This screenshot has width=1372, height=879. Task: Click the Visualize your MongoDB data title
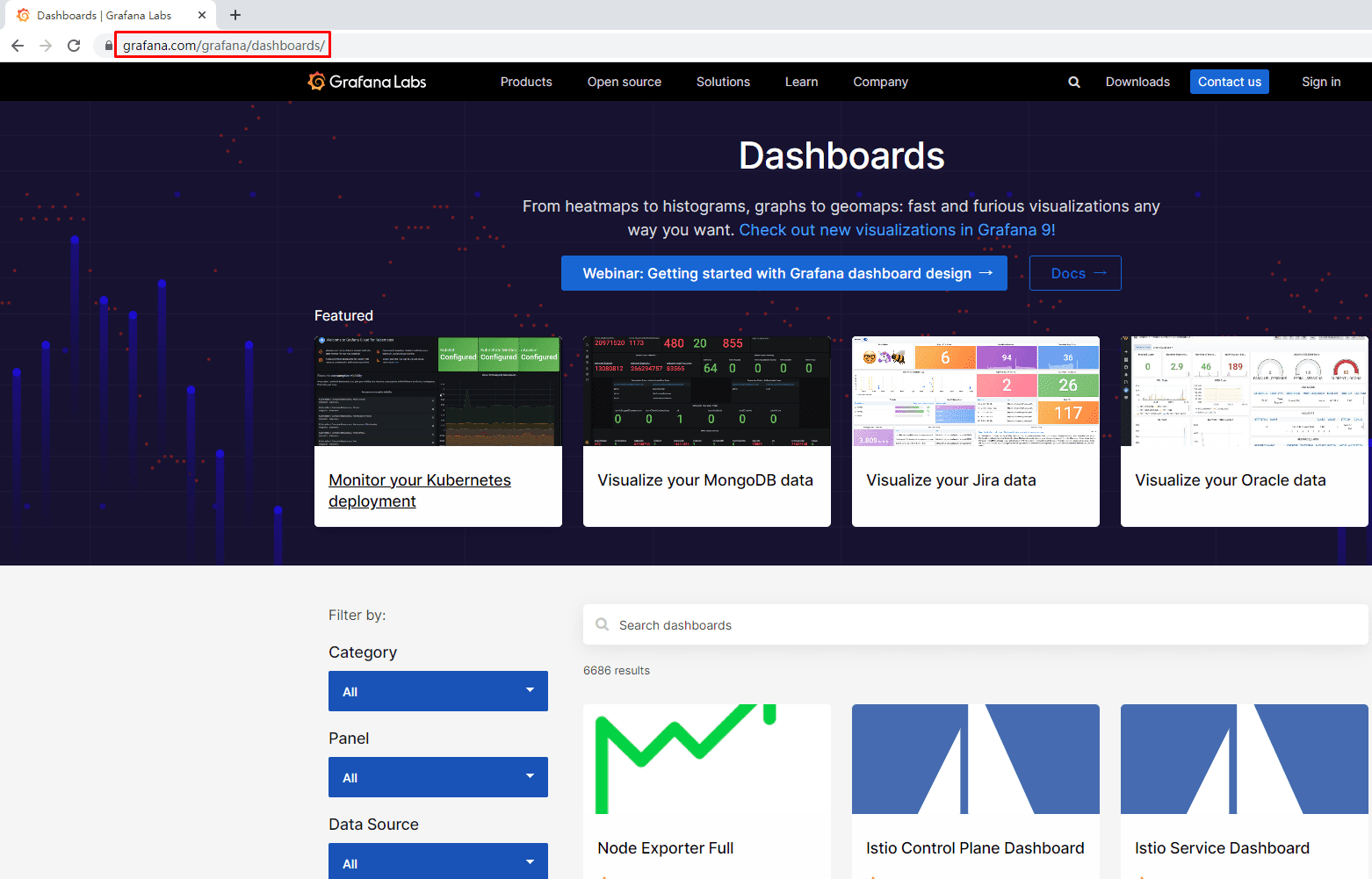point(705,480)
